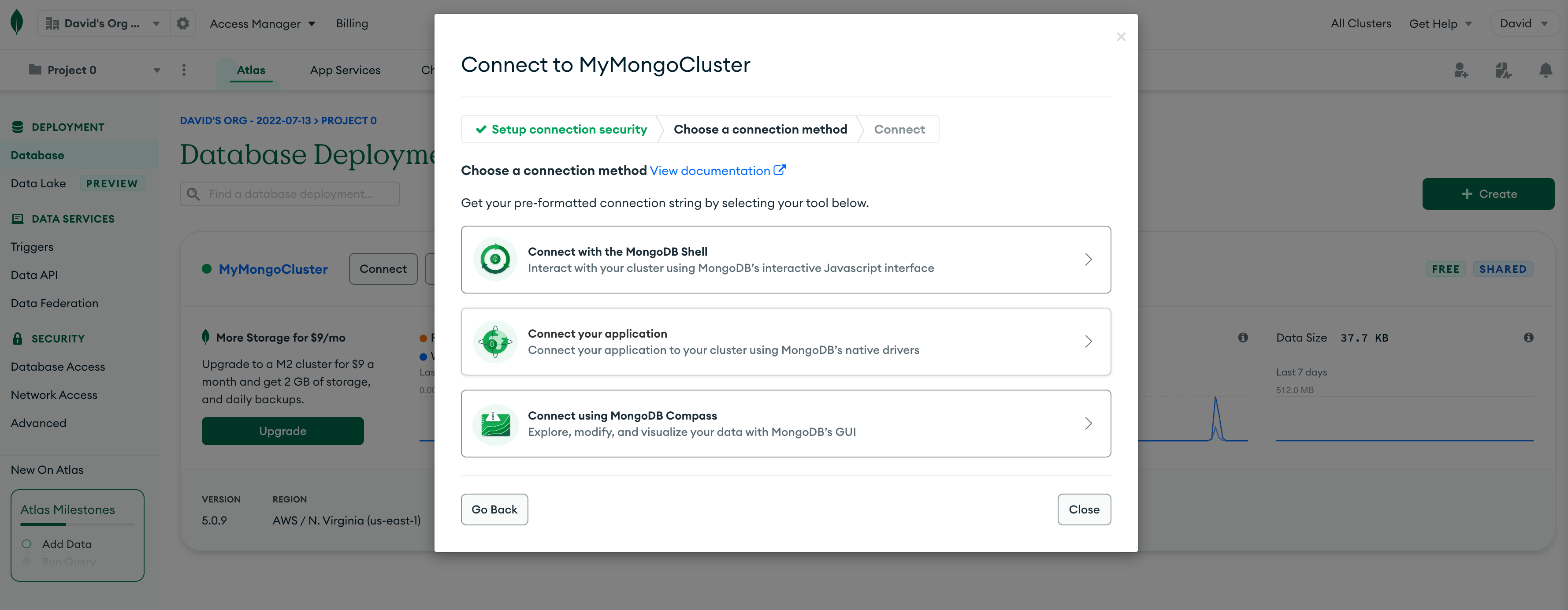Image resolution: width=1568 pixels, height=610 pixels.
Task: Expand the Access Manager dropdown
Action: [x=262, y=24]
